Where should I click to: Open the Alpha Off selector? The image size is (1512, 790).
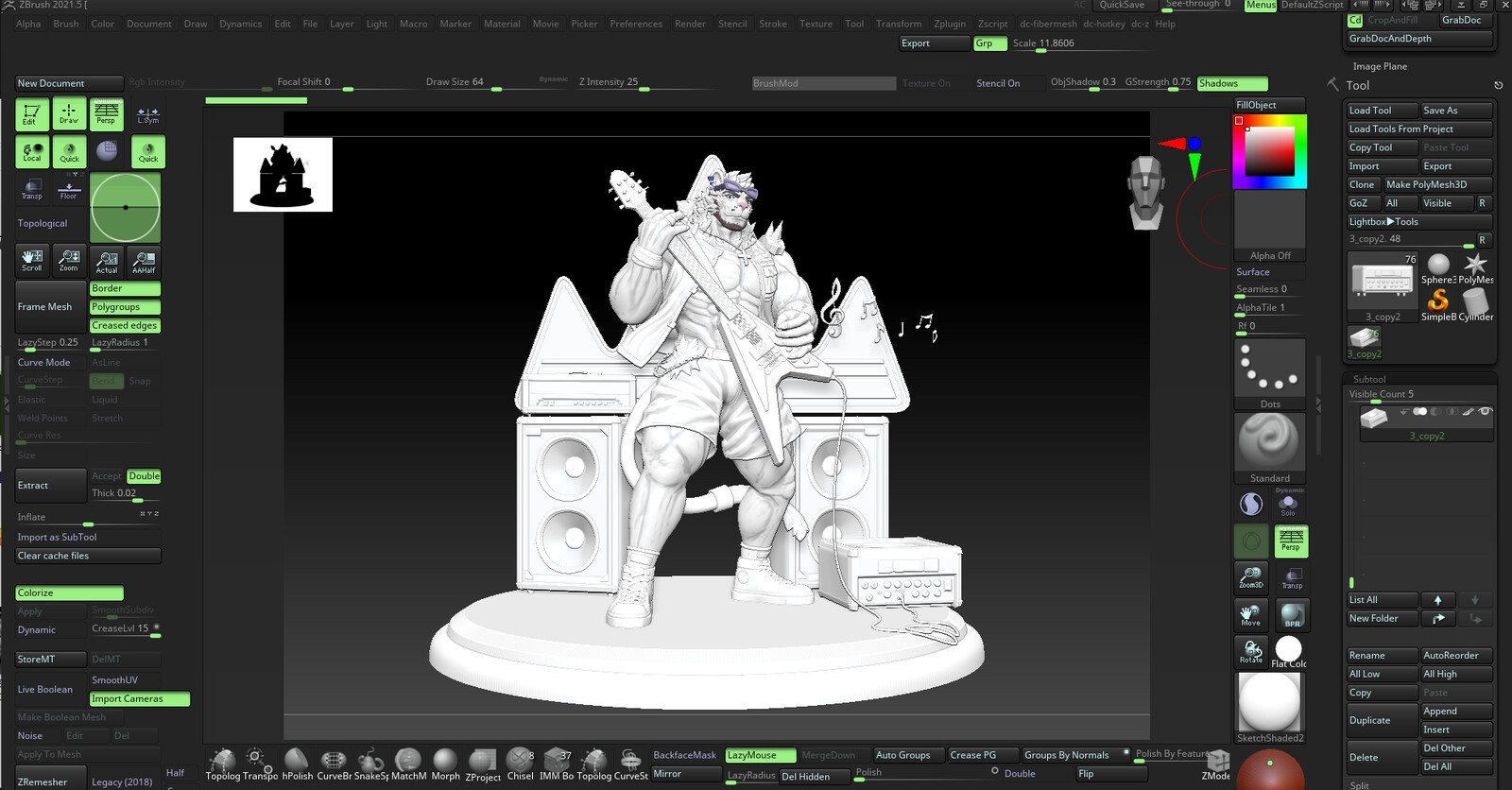(x=1270, y=227)
